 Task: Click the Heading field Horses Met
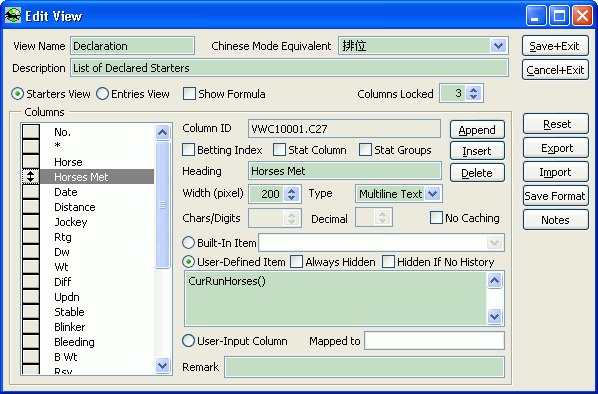point(345,171)
